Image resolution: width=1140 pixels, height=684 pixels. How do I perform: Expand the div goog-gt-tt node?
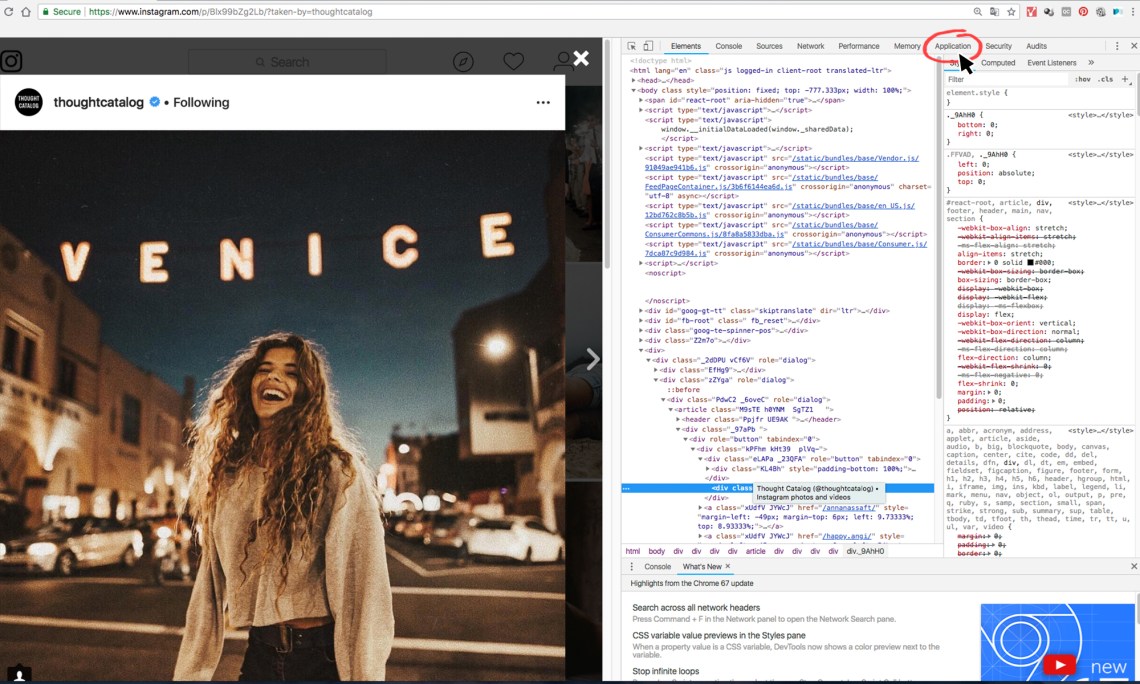click(641, 310)
